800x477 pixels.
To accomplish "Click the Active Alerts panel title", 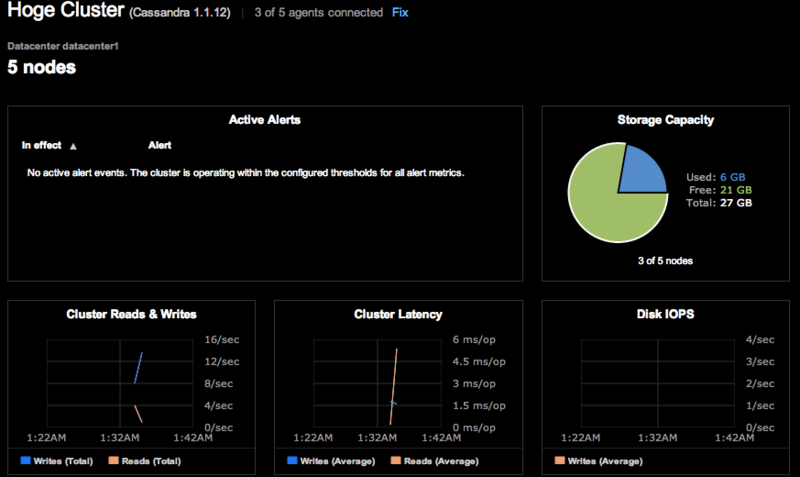I will click(x=264, y=120).
